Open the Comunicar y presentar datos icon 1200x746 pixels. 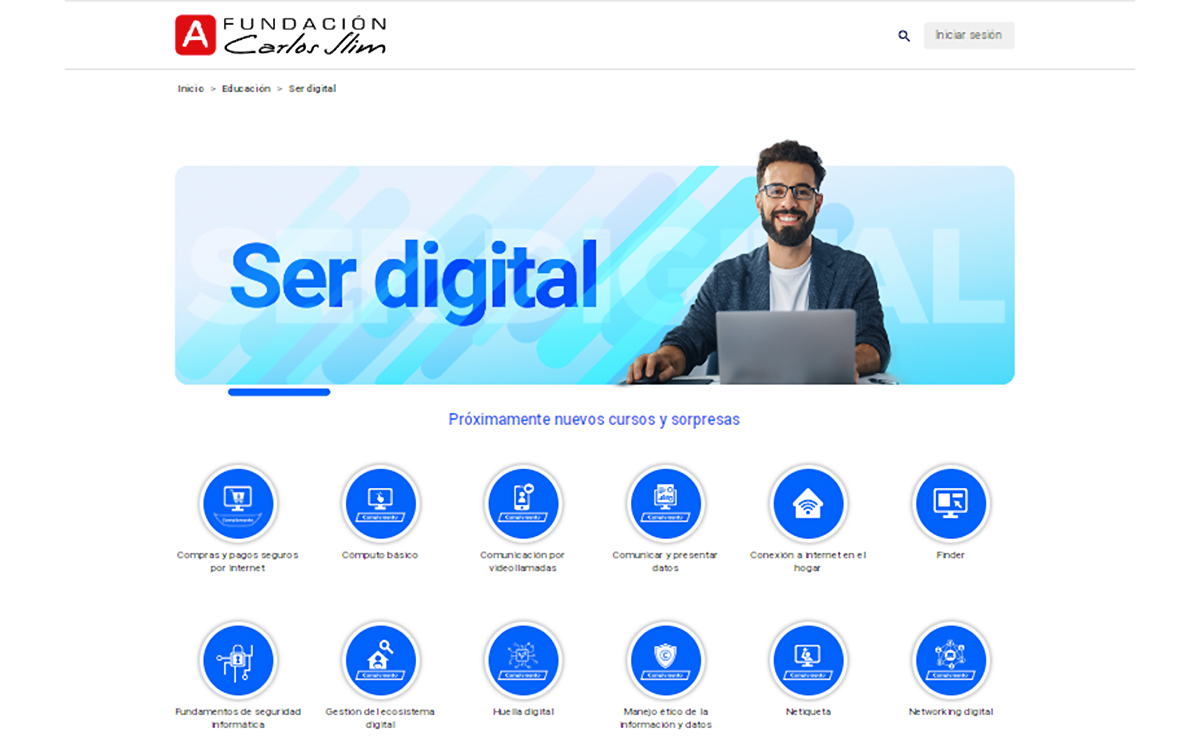click(x=665, y=503)
